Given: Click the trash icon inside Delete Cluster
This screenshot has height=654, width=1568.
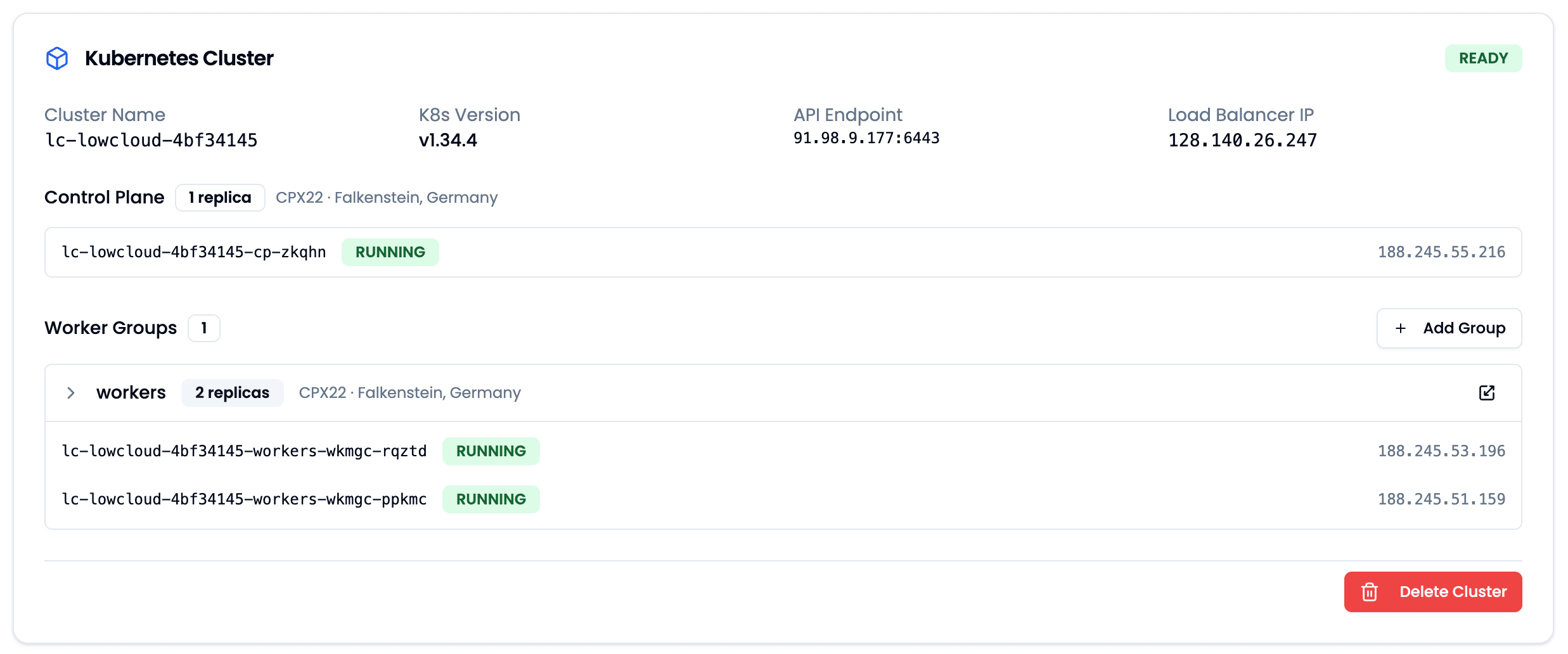Looking at the screenshot, I should [1370, 591].
